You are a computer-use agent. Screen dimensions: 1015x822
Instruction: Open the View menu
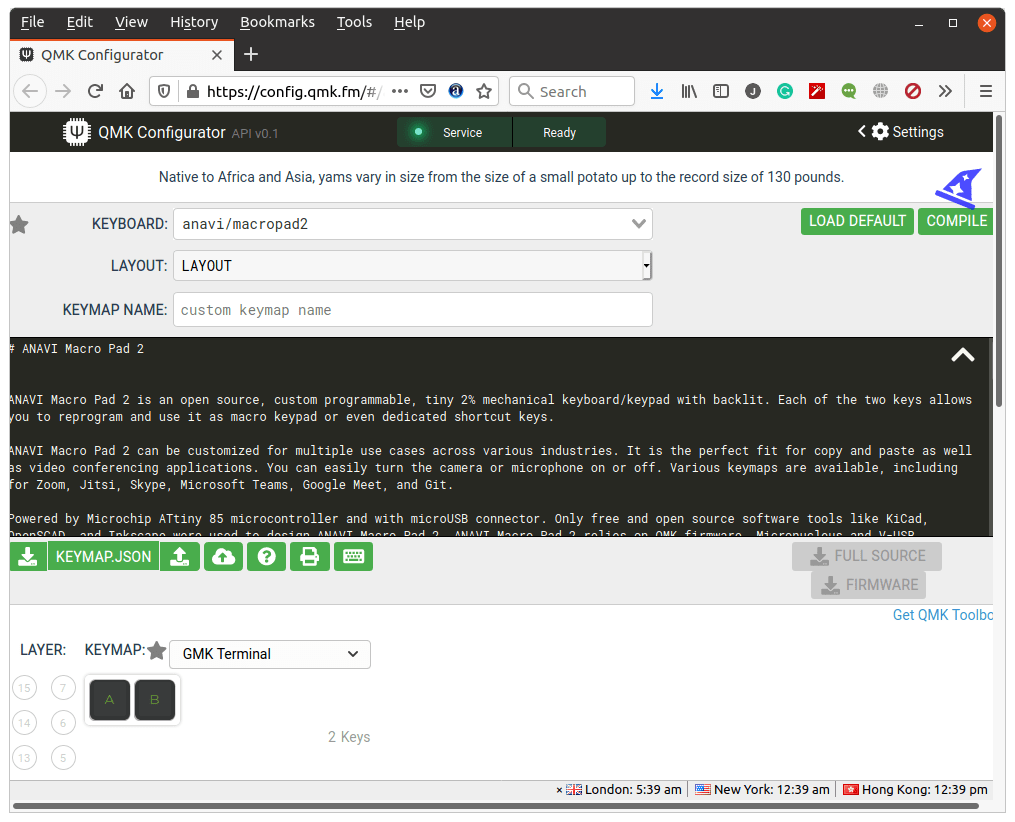pyautogui.click(x=131, y=22)
